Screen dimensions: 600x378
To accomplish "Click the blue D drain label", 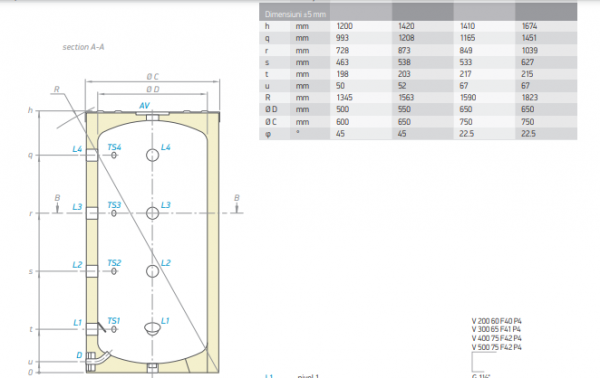I will point(79,355).
